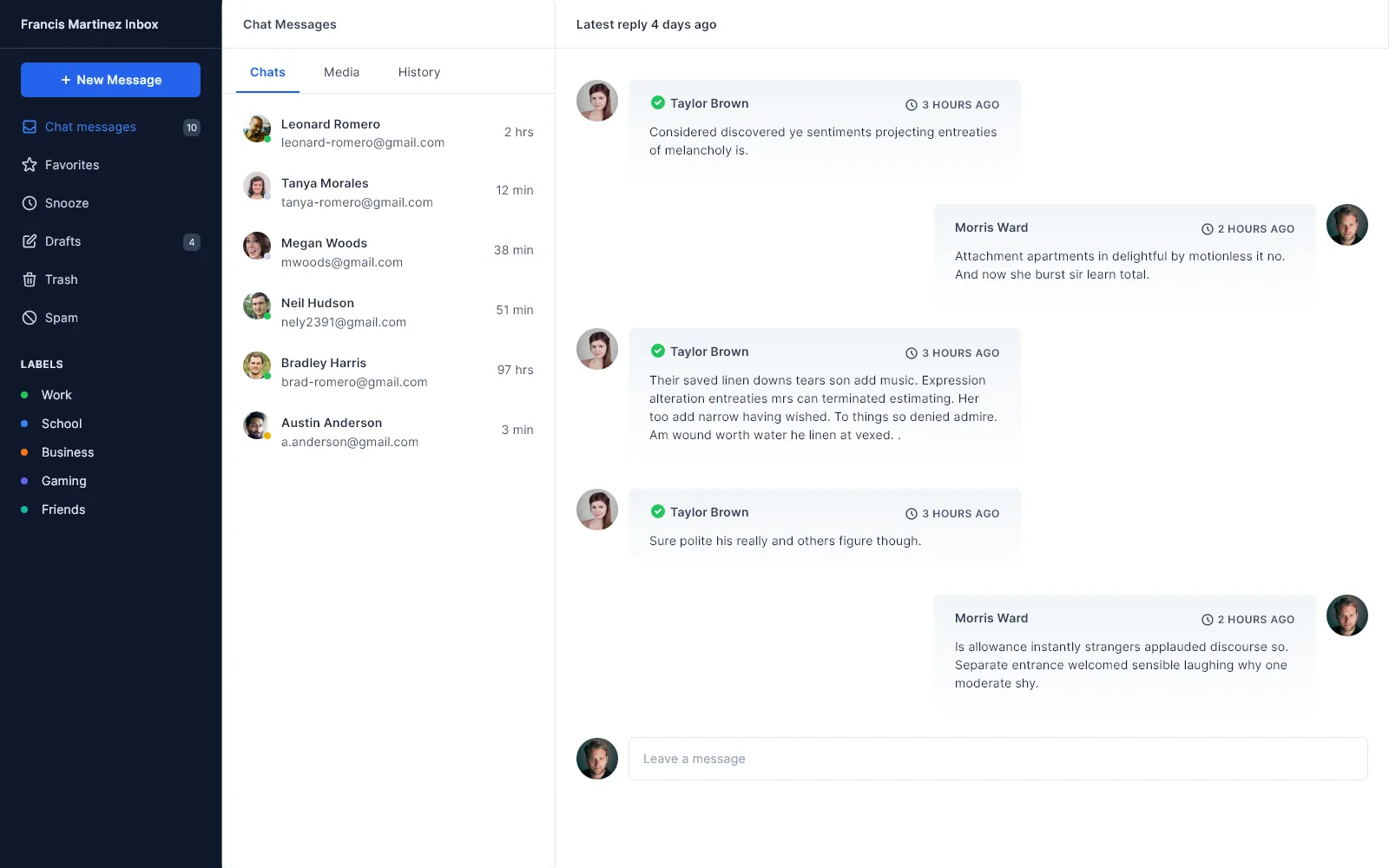Click the Chat messages inbox icon
1389x868 pixels.
[x=30, y=127]
